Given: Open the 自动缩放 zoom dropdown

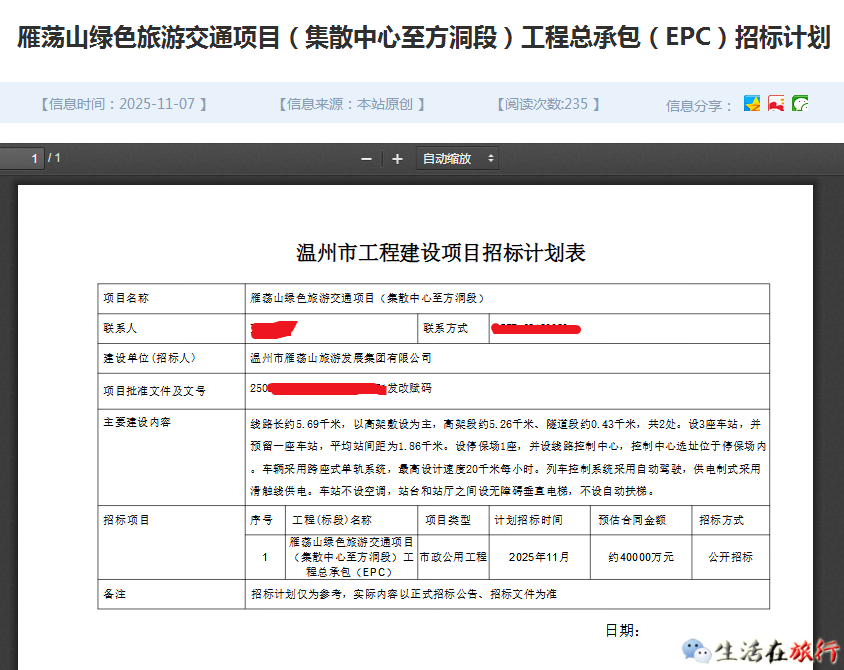Looking at the screenshot, I should point(458,159).
